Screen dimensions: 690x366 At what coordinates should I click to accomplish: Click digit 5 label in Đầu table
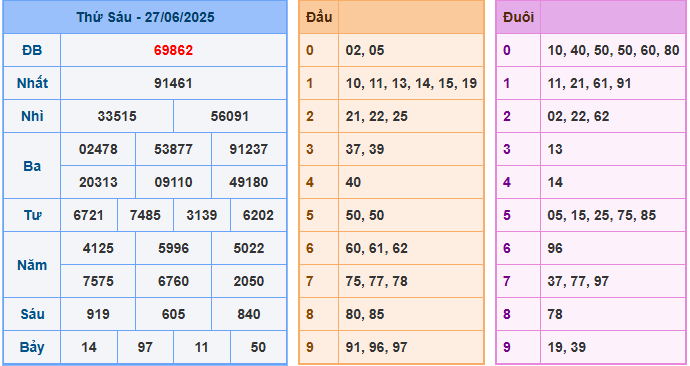[x=310, y=215]
